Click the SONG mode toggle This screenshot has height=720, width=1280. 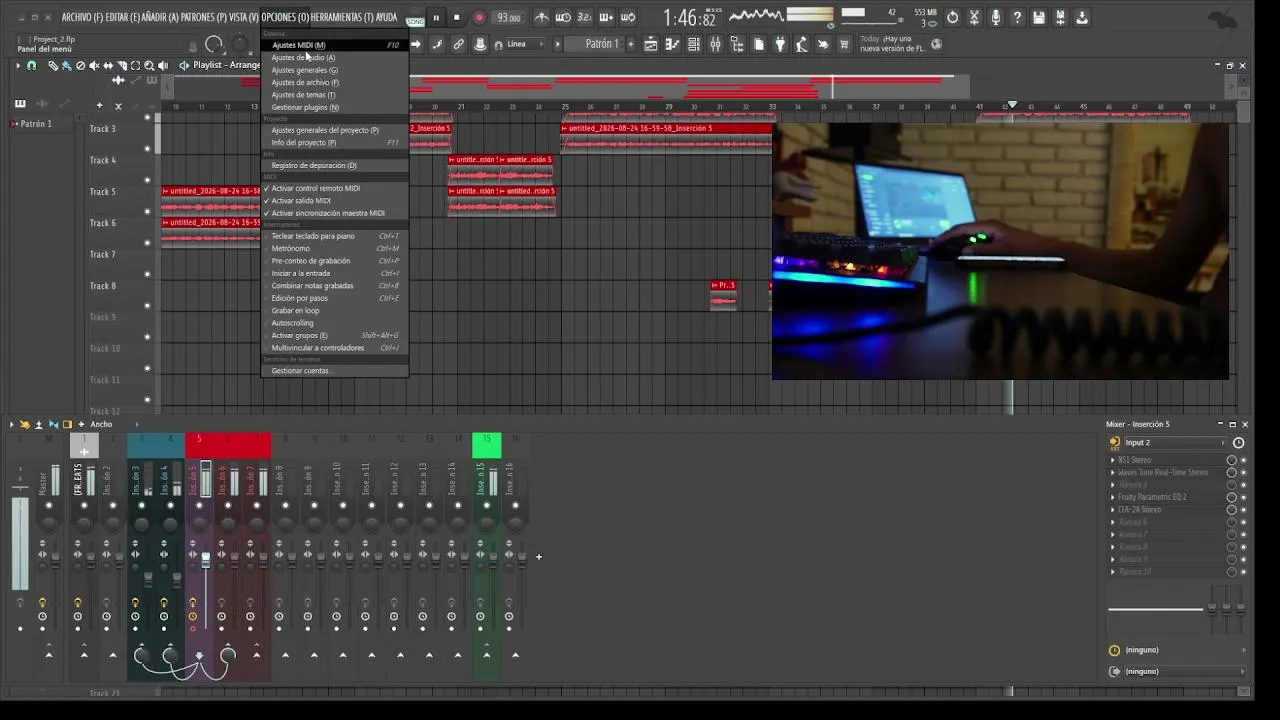415,20
